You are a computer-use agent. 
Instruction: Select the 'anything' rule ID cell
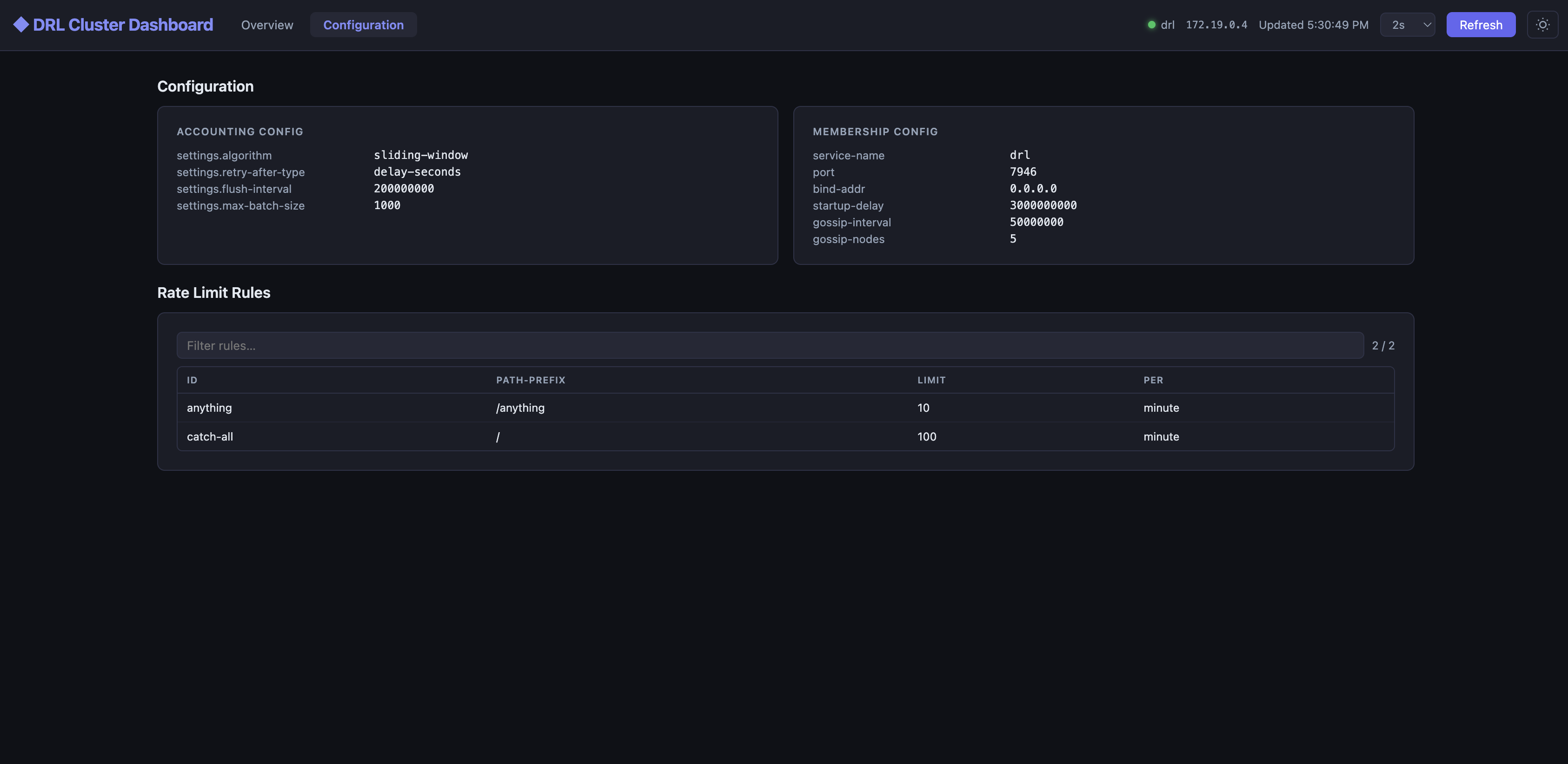[209, 408]
